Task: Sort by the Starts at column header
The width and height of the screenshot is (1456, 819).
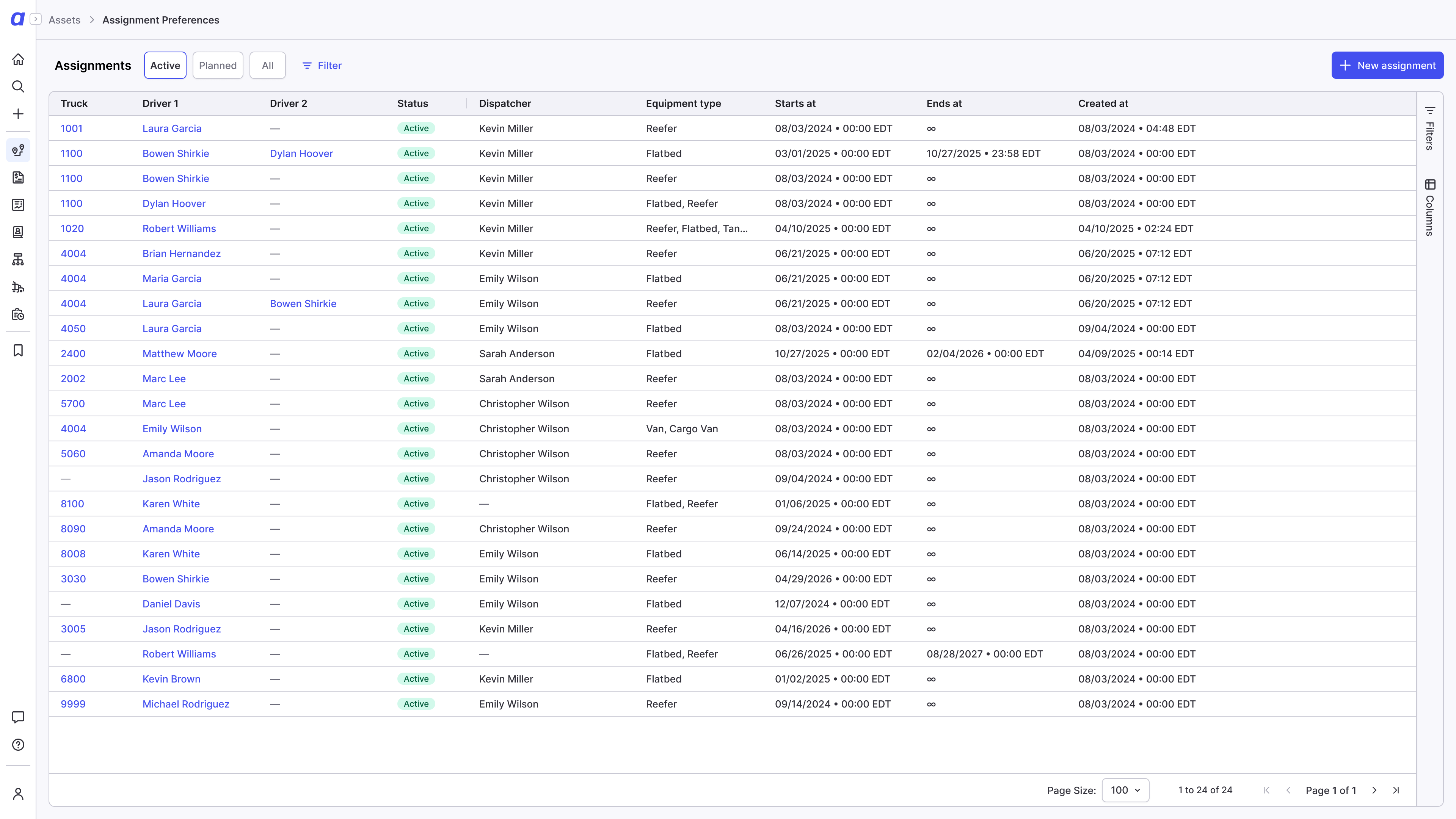Action: (x=795, y=104)
